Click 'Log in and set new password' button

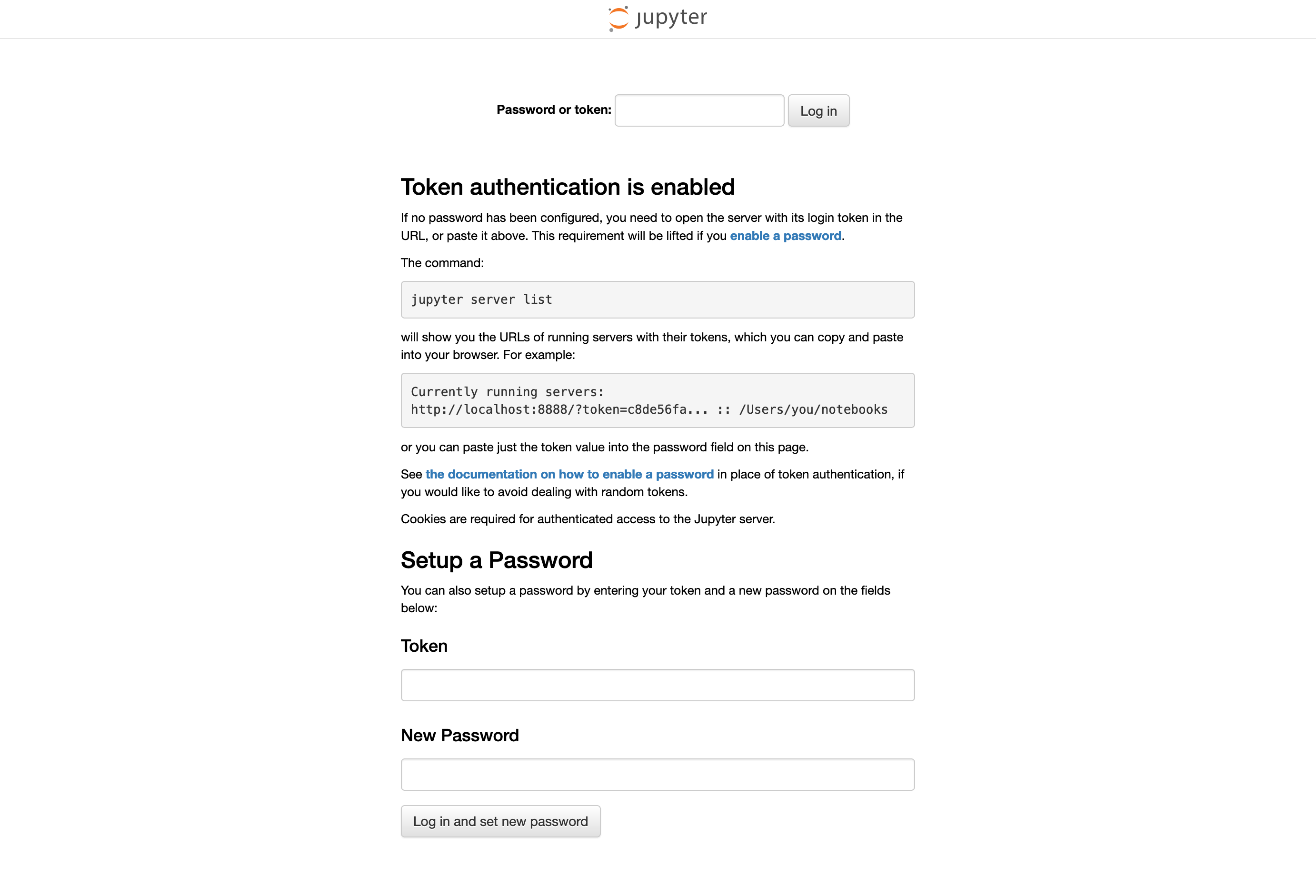coord(500,821)
